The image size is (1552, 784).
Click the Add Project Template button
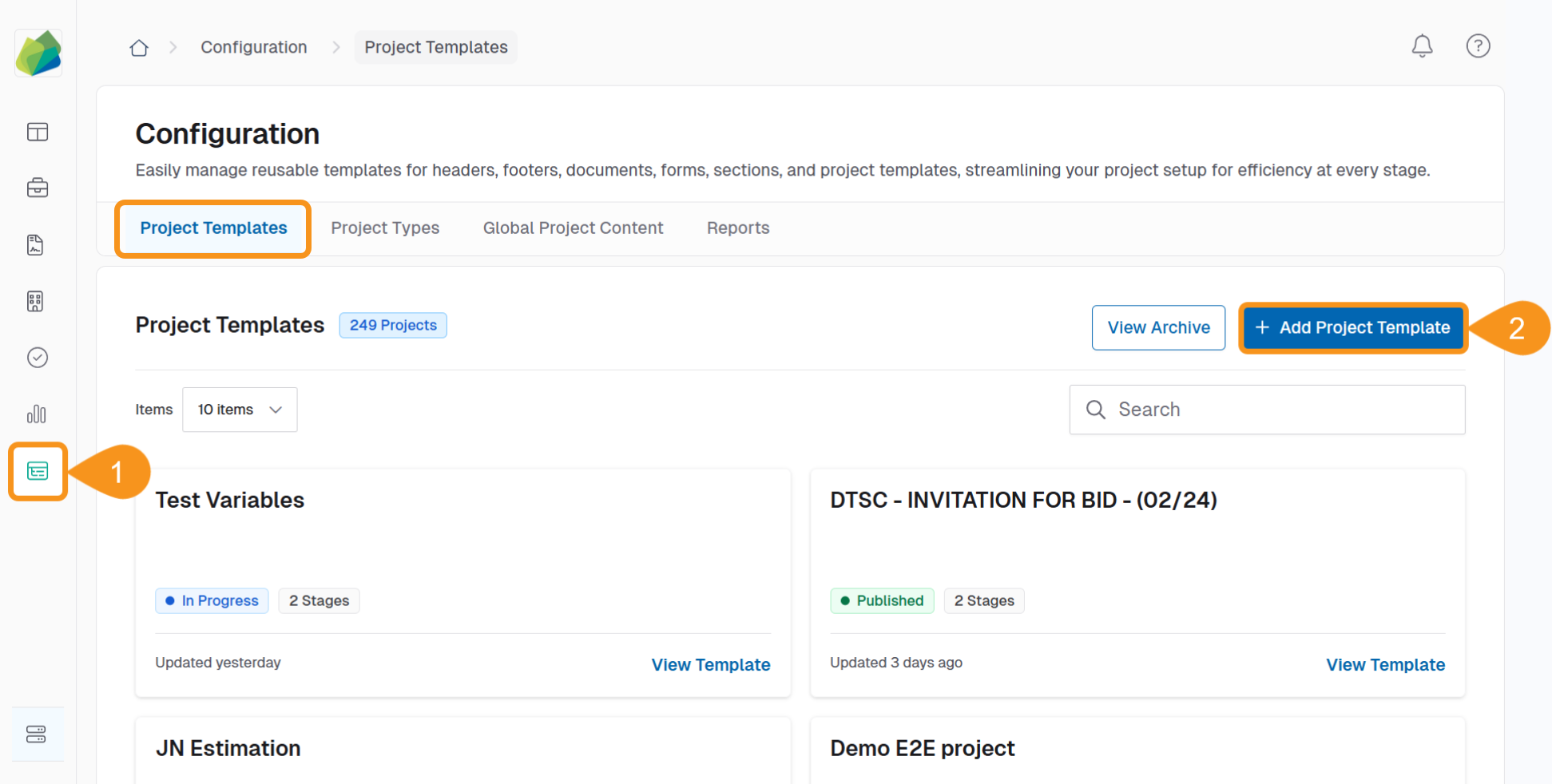[1352, 327]
